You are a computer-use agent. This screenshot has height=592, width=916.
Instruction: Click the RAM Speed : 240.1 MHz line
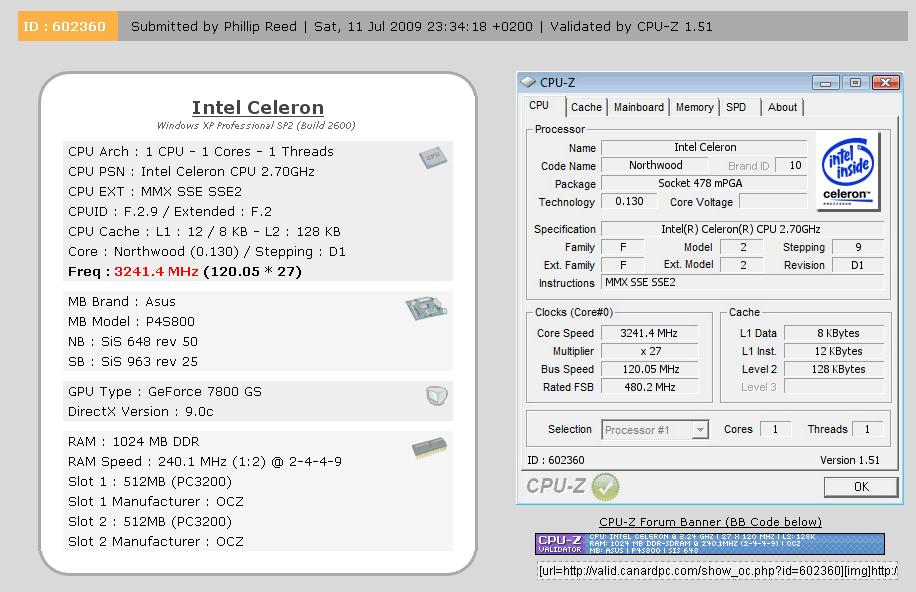[x=204, y=462]
